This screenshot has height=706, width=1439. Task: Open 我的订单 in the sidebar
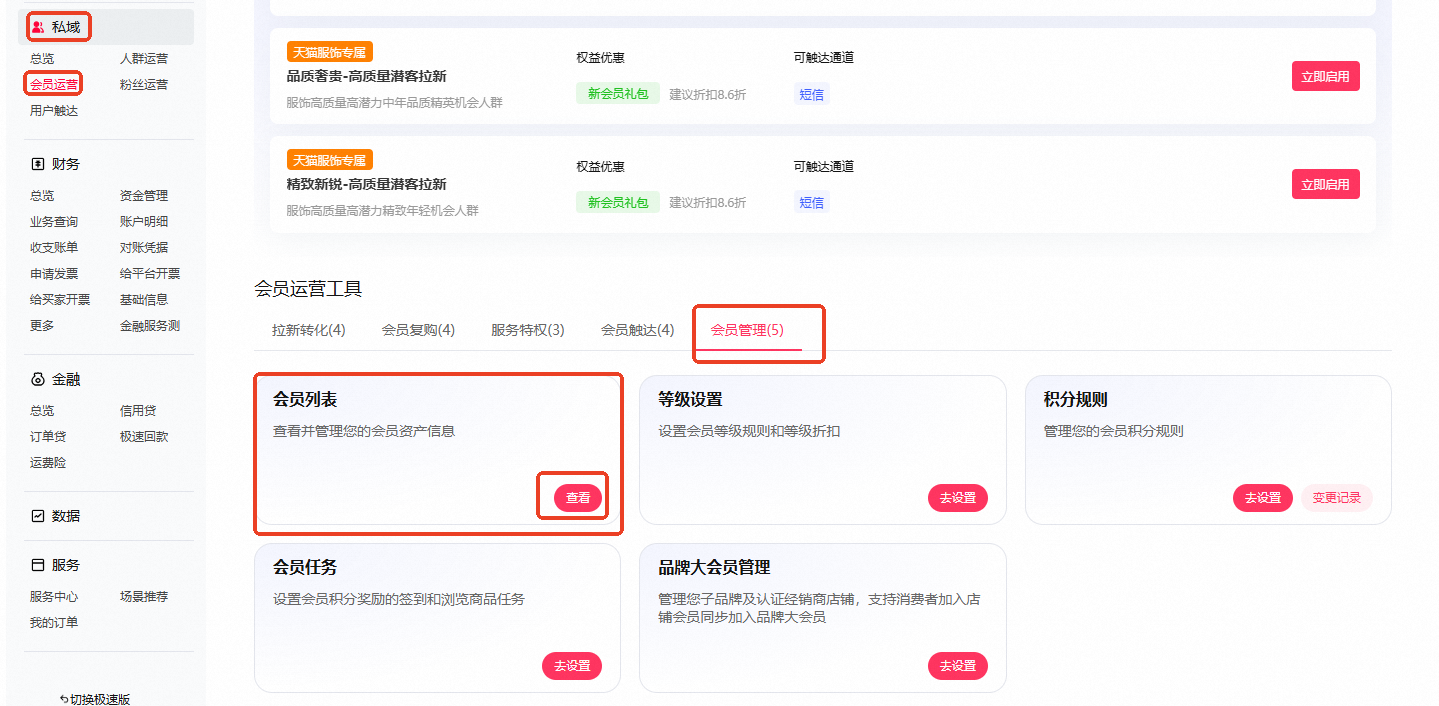pyautogui.click(x=54, y=623)
